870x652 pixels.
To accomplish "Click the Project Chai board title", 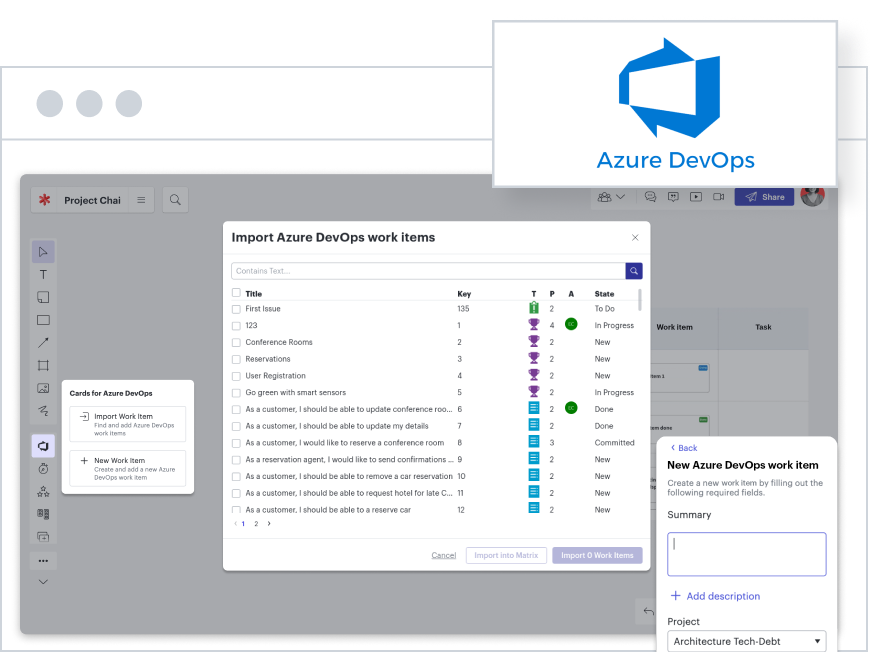I will [92, 200].
